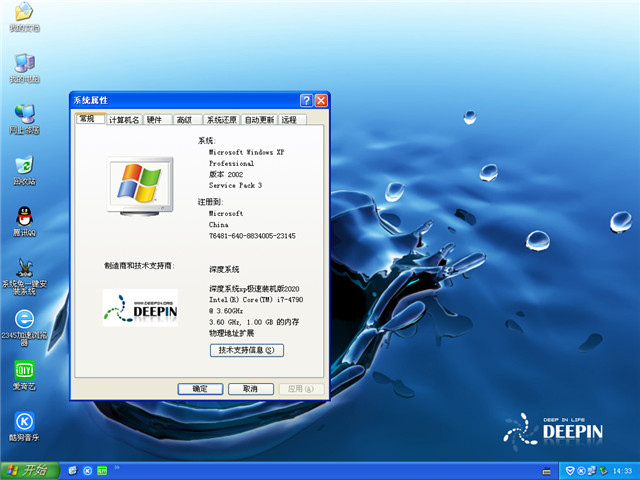
Task: Click the 技术支持信息 button
Action: (x=247, y=350)
